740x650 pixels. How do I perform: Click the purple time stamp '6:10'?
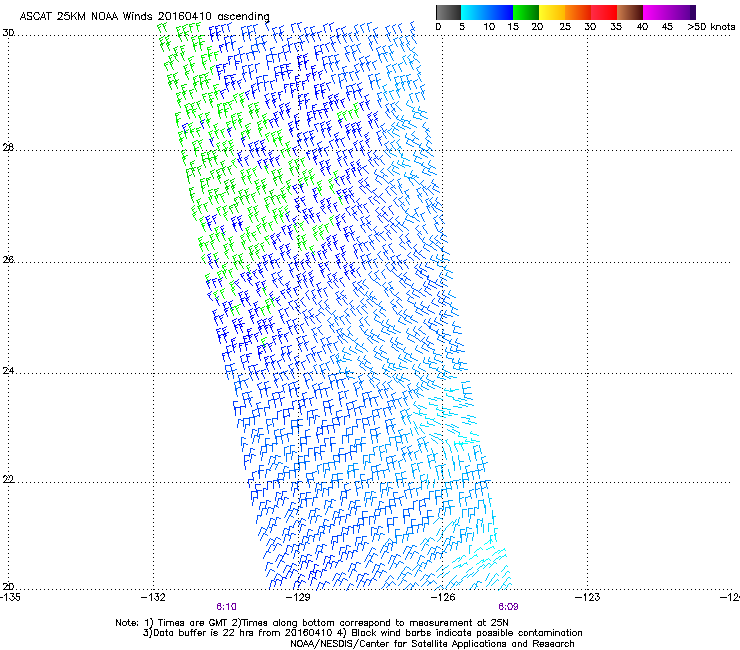[227, 607]
